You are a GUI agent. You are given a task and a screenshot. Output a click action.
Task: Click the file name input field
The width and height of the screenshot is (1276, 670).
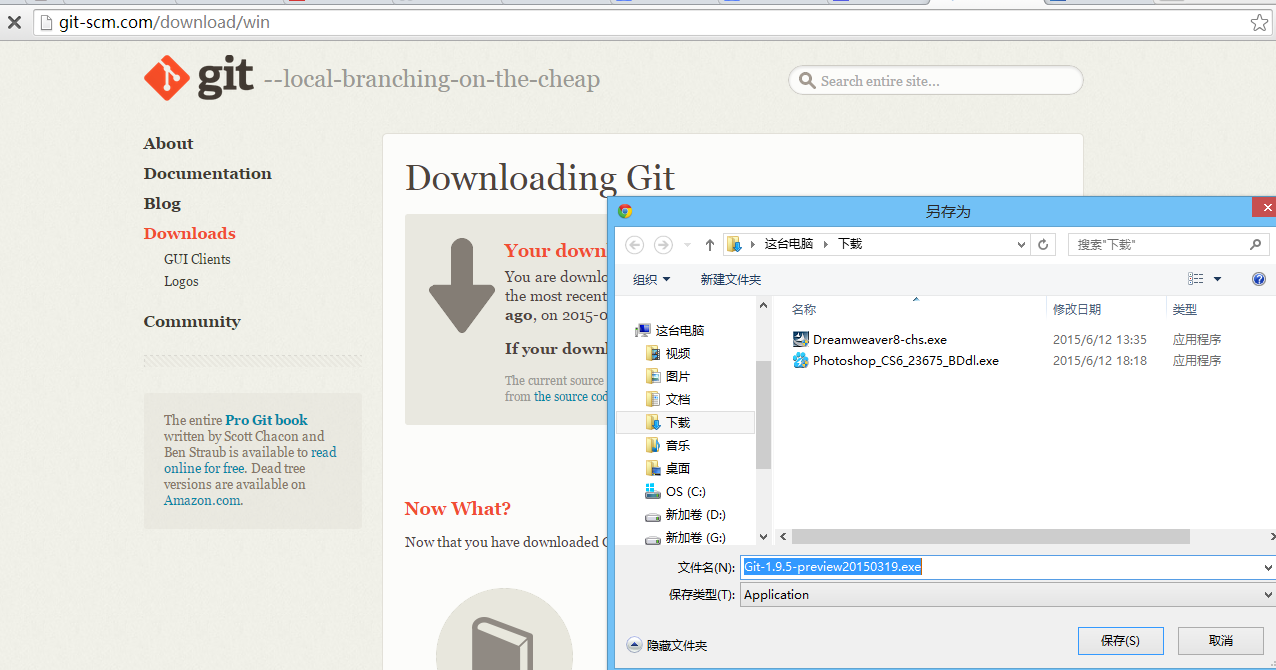point(1000,567)
